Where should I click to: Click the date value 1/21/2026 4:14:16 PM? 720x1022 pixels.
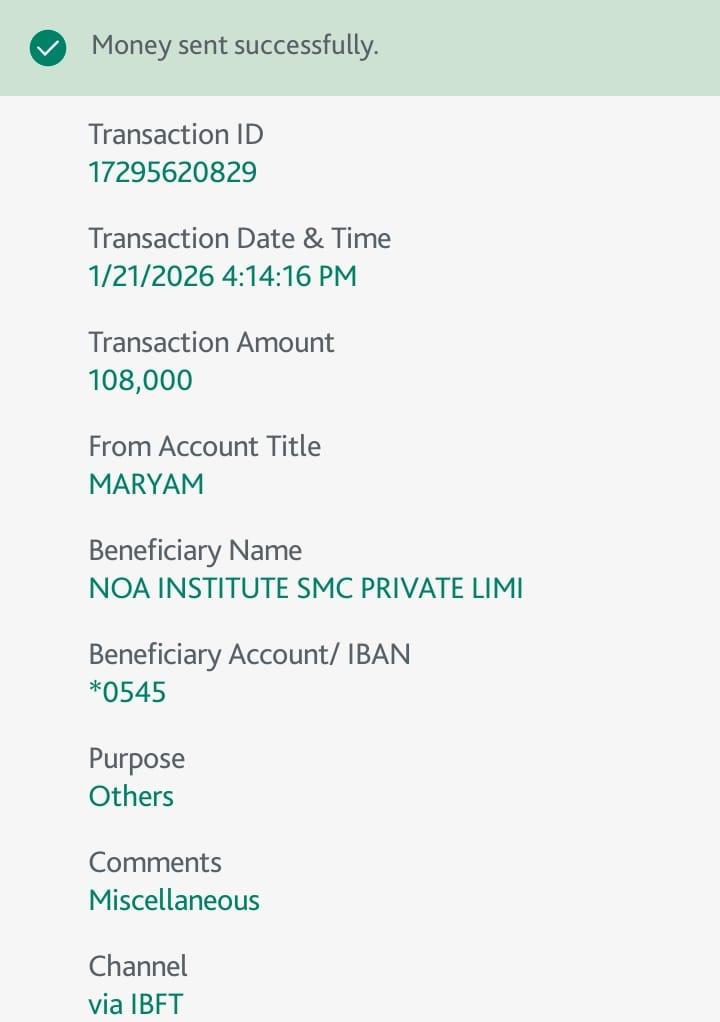[x=223, y=277]
